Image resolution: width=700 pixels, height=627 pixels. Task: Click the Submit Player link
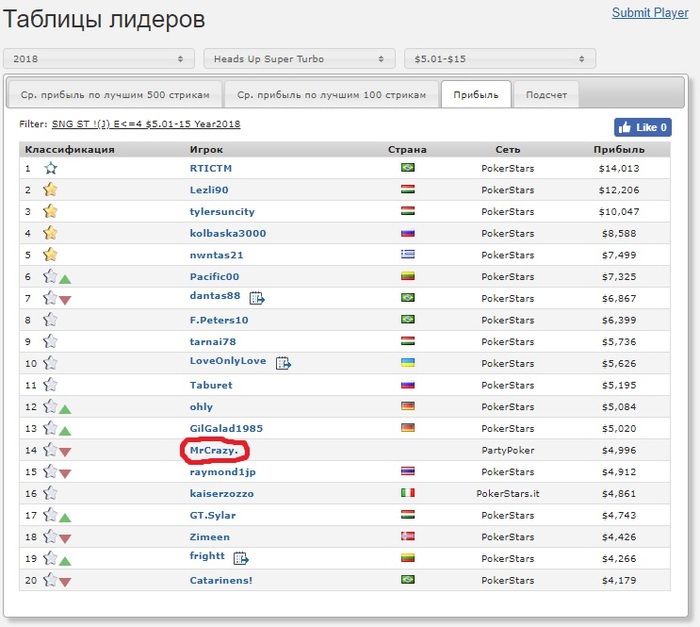[x=650, y=13]
